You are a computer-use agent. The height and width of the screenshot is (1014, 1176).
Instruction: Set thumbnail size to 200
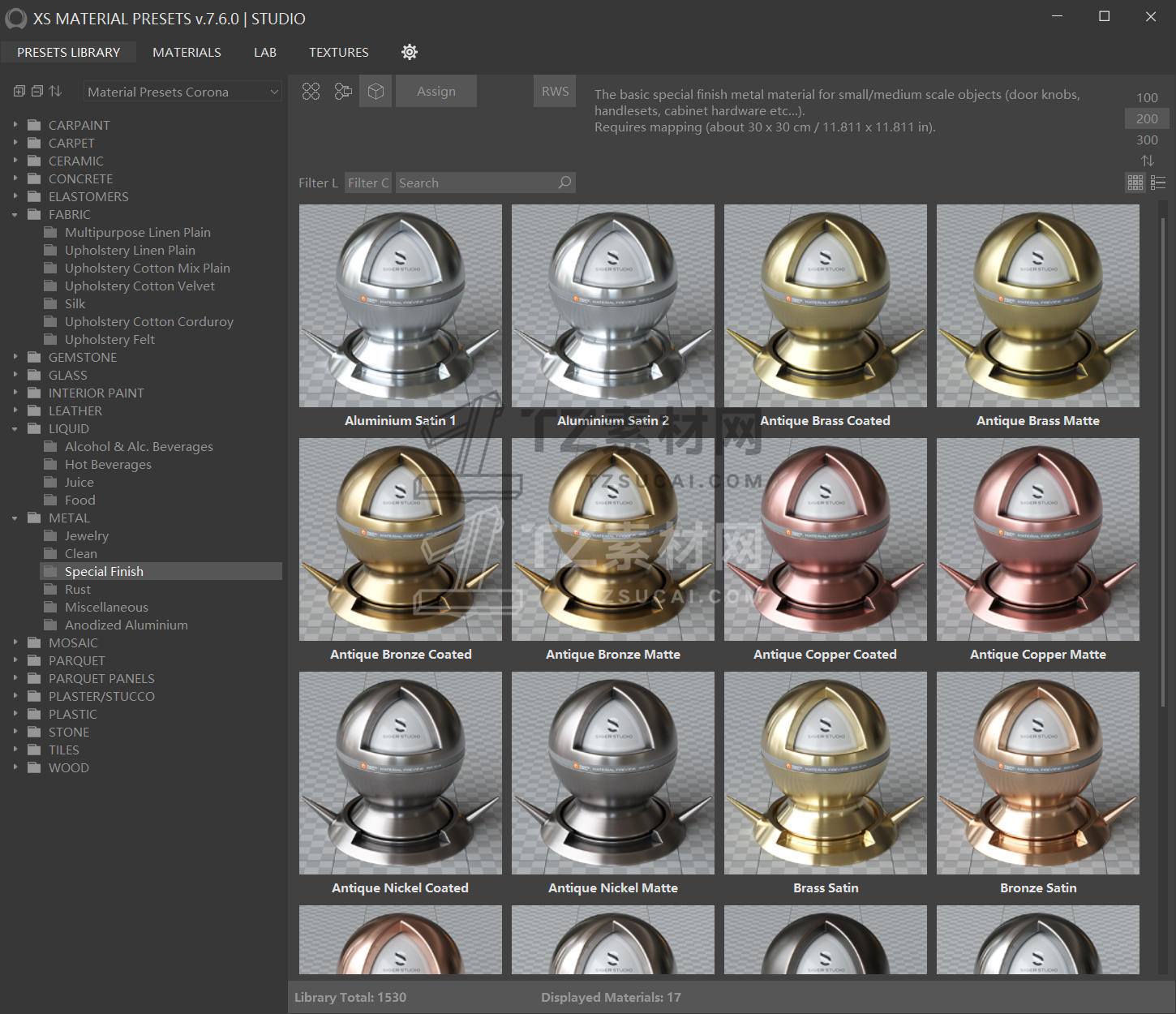(x=1147, y=118)
